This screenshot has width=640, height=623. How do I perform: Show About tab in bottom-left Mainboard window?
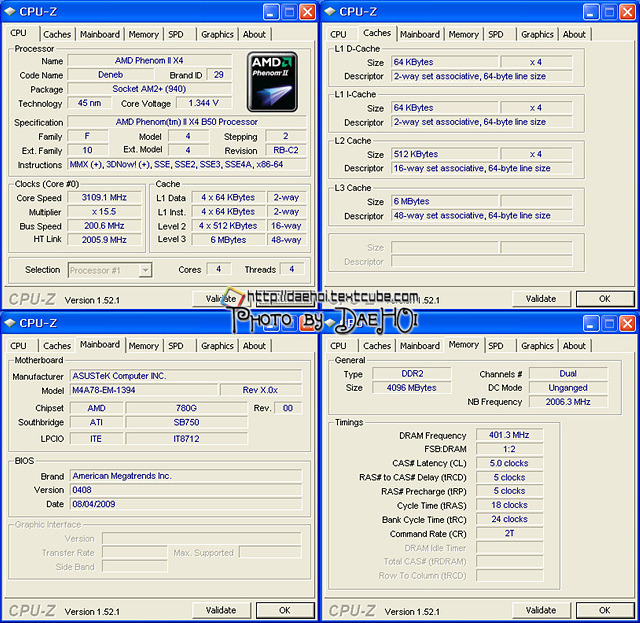pos(254,346)
